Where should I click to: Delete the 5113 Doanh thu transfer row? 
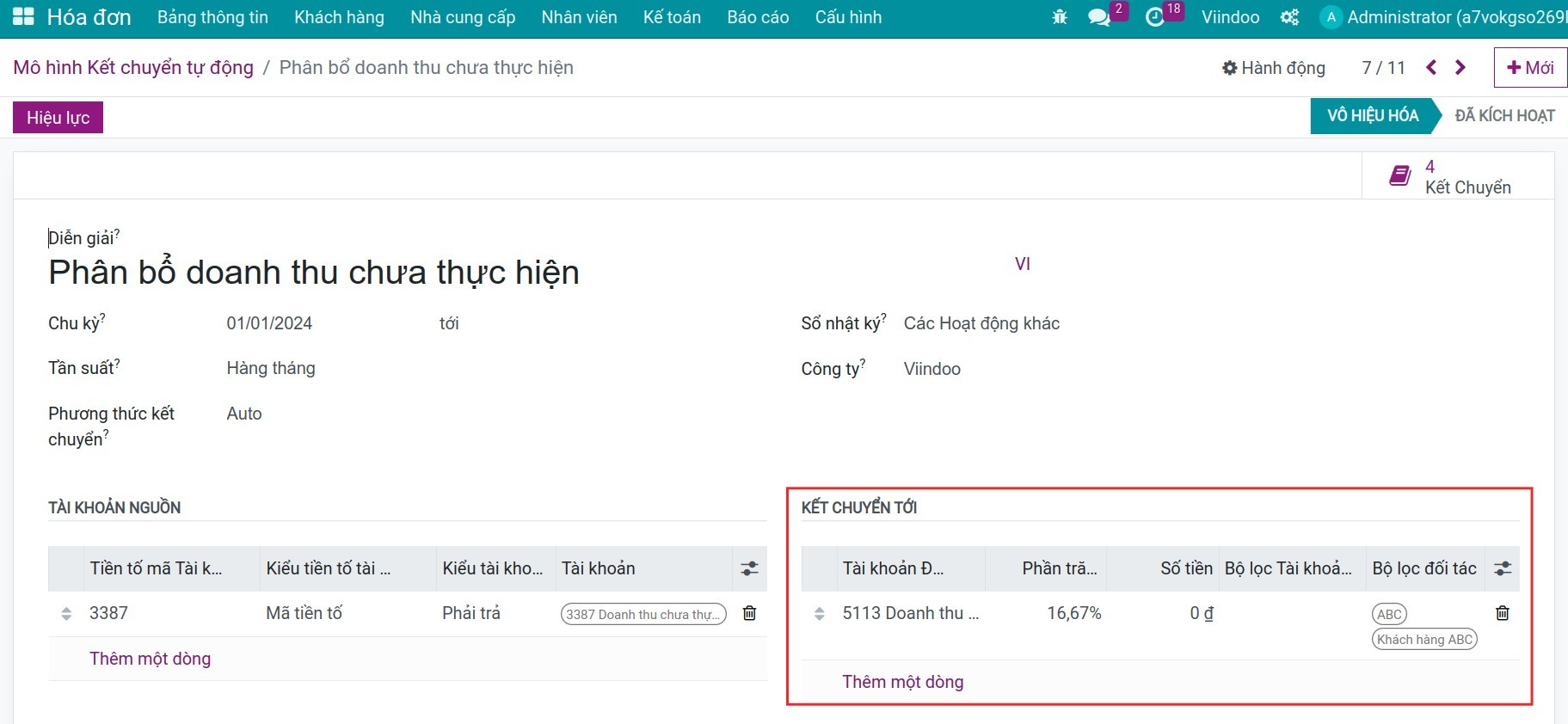pos(1503,613)
